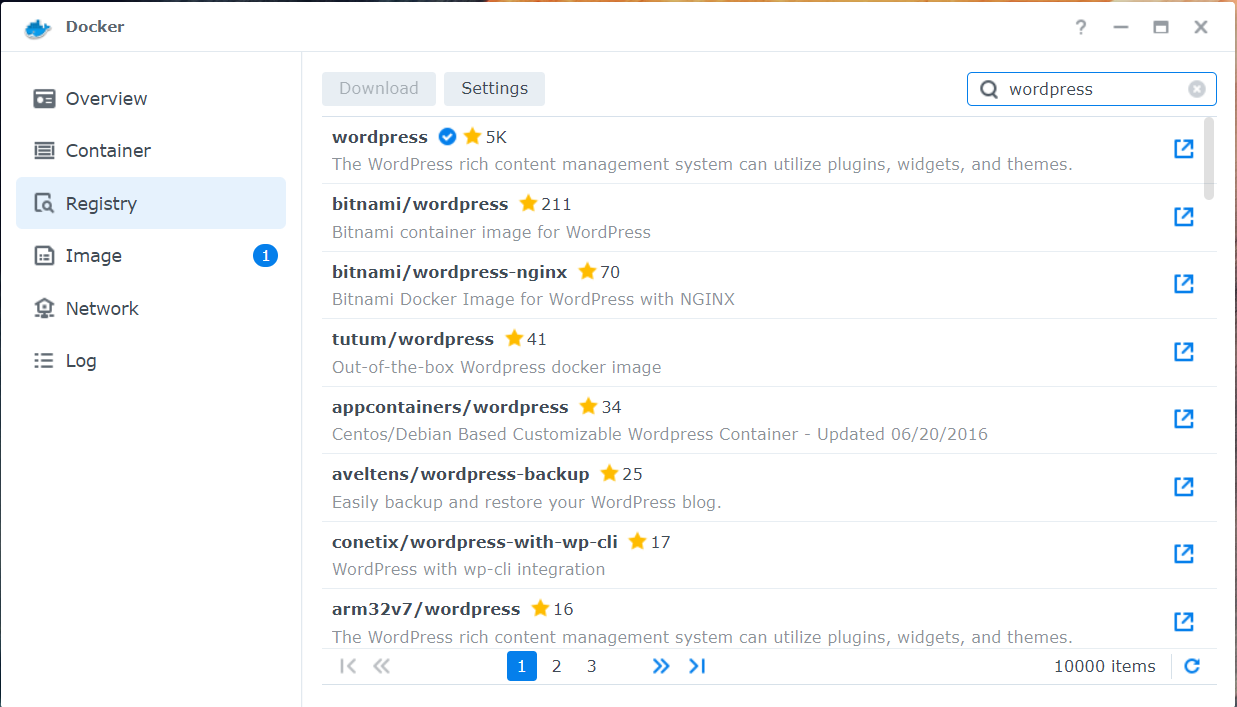
Task: Open the Image section label
Action: [x=94, y=256]
